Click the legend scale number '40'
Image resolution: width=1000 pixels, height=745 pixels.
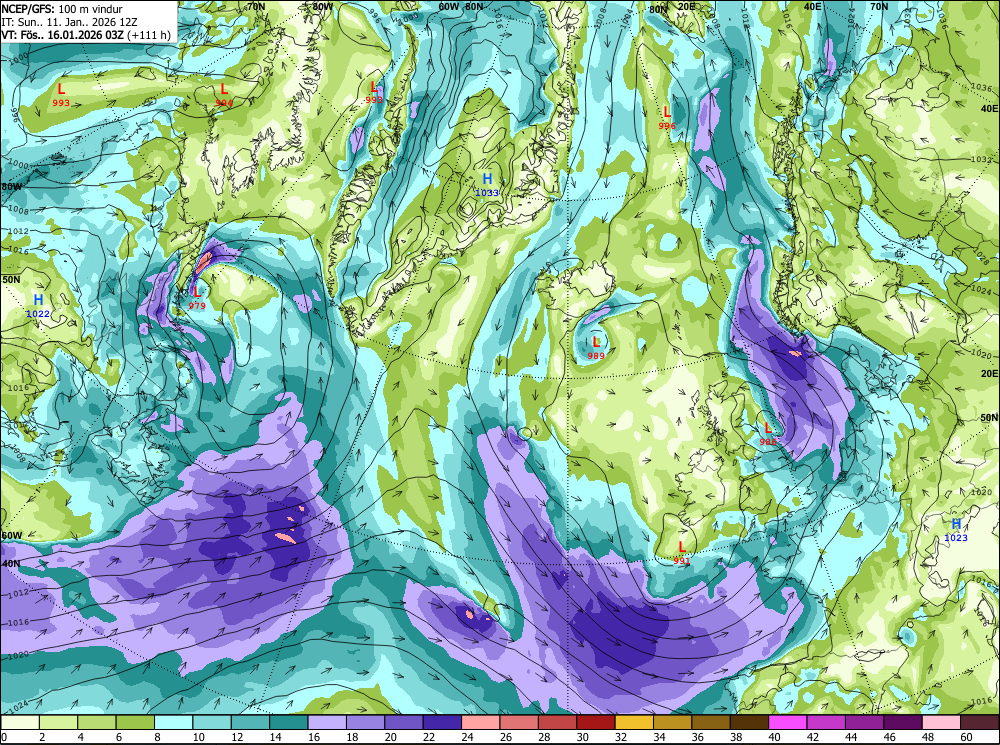pyautogui.click(x=774, y=737)
